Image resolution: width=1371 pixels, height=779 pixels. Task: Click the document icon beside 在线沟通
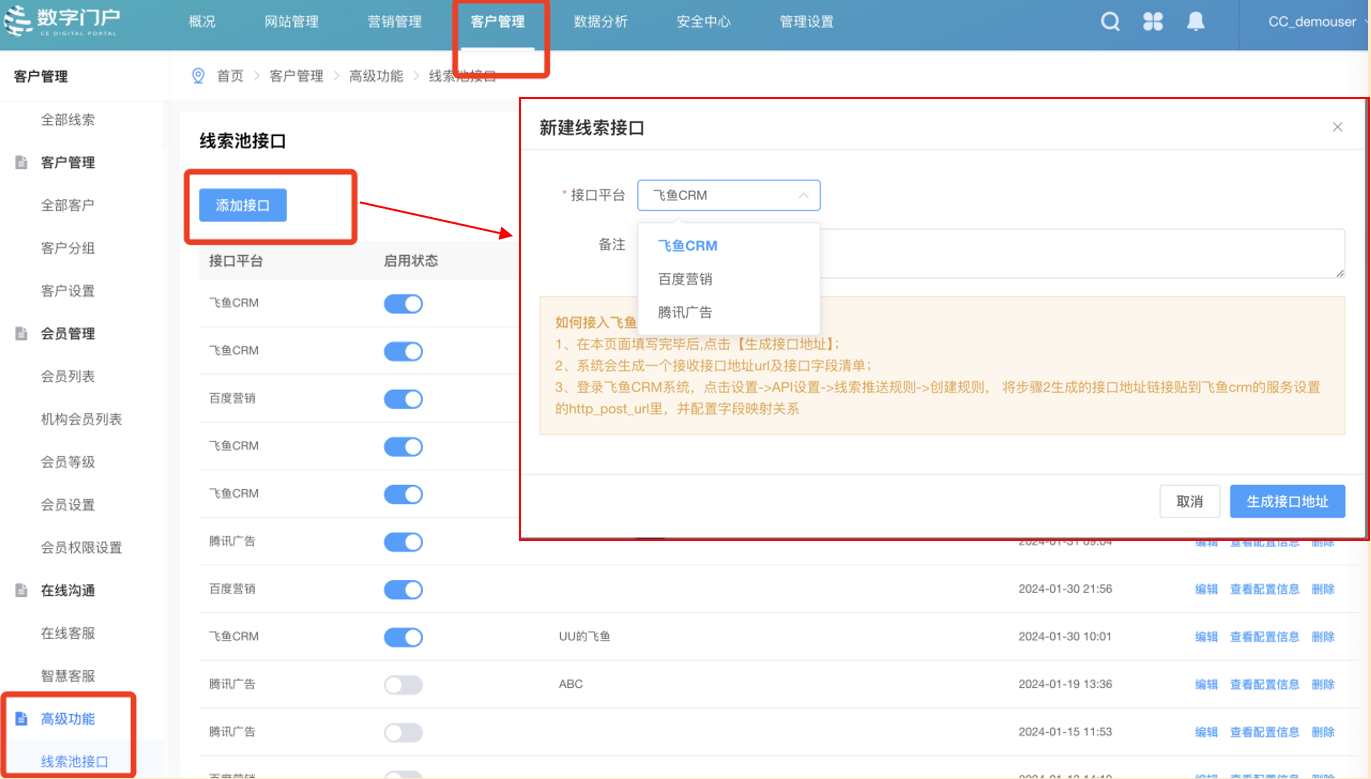click(x=21, y=590)
